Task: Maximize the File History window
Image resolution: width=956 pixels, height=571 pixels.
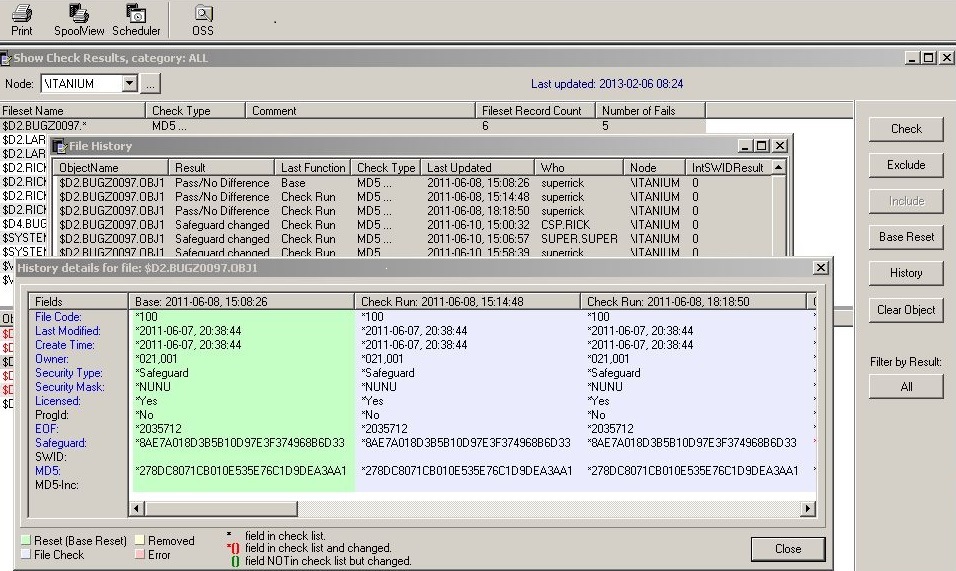Action: point(762,146)
